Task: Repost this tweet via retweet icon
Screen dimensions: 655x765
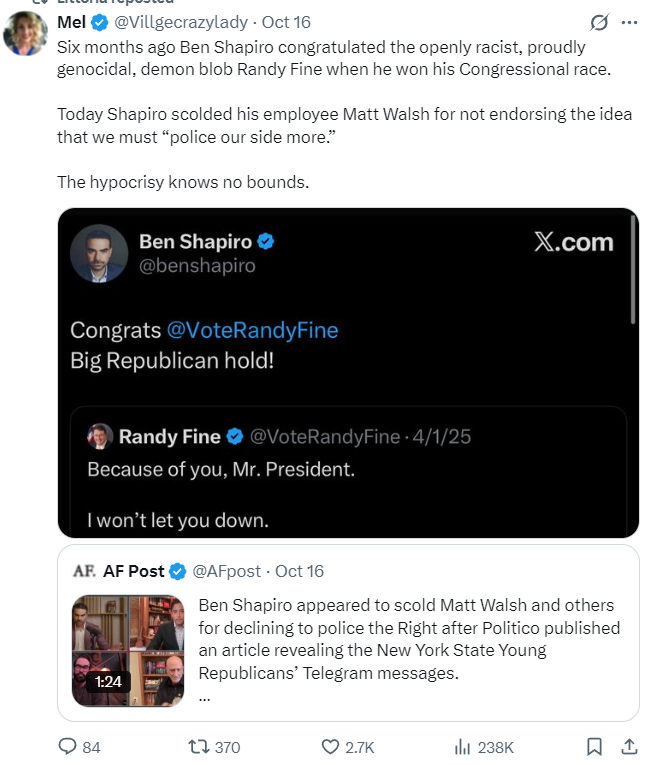Action: [x=199, y=746]
